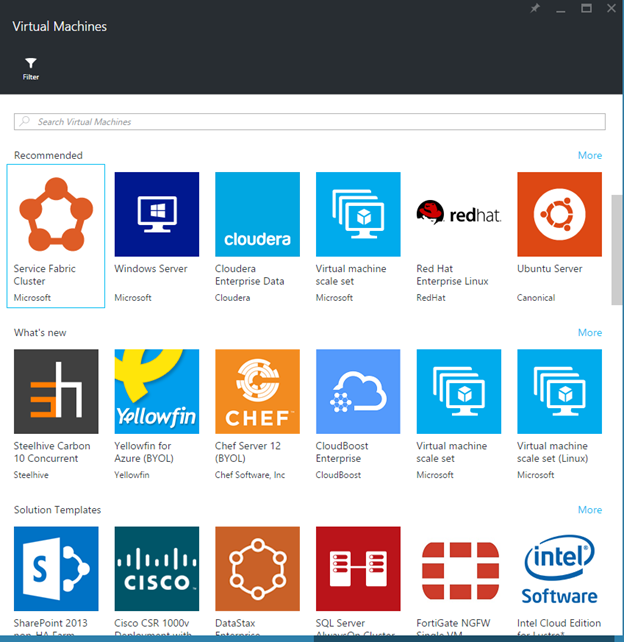Click the 'Cloudera Enterprise Data' title
This screenshot has height=642, width=624.
249,275
